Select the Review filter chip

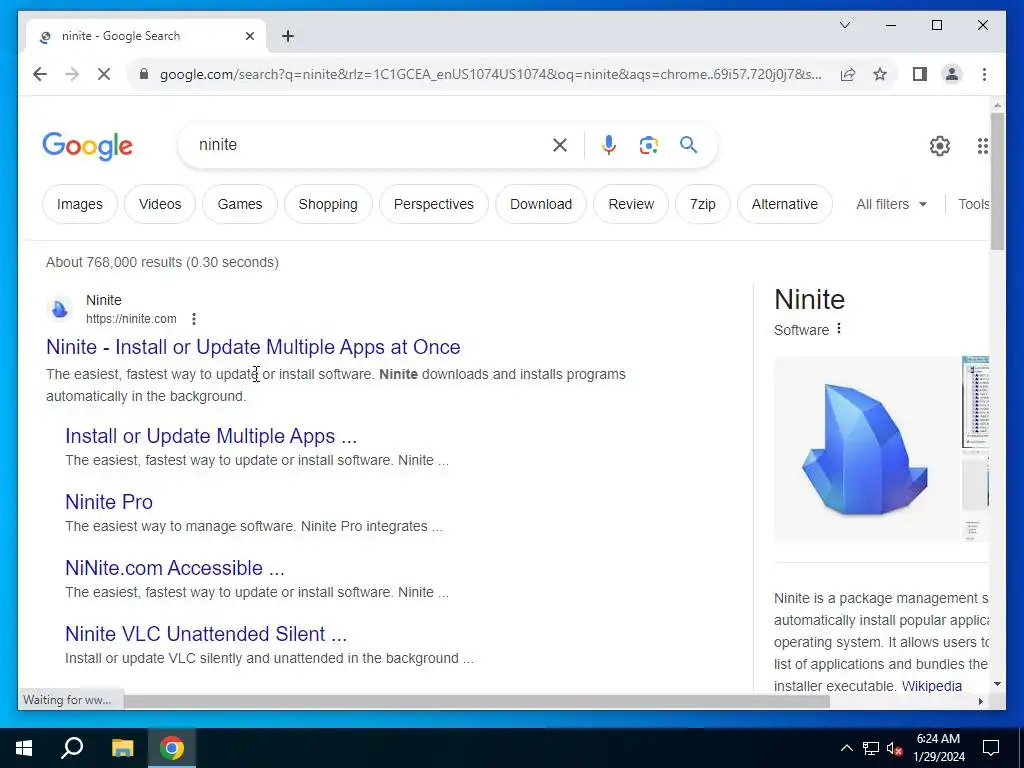[631, 204]
